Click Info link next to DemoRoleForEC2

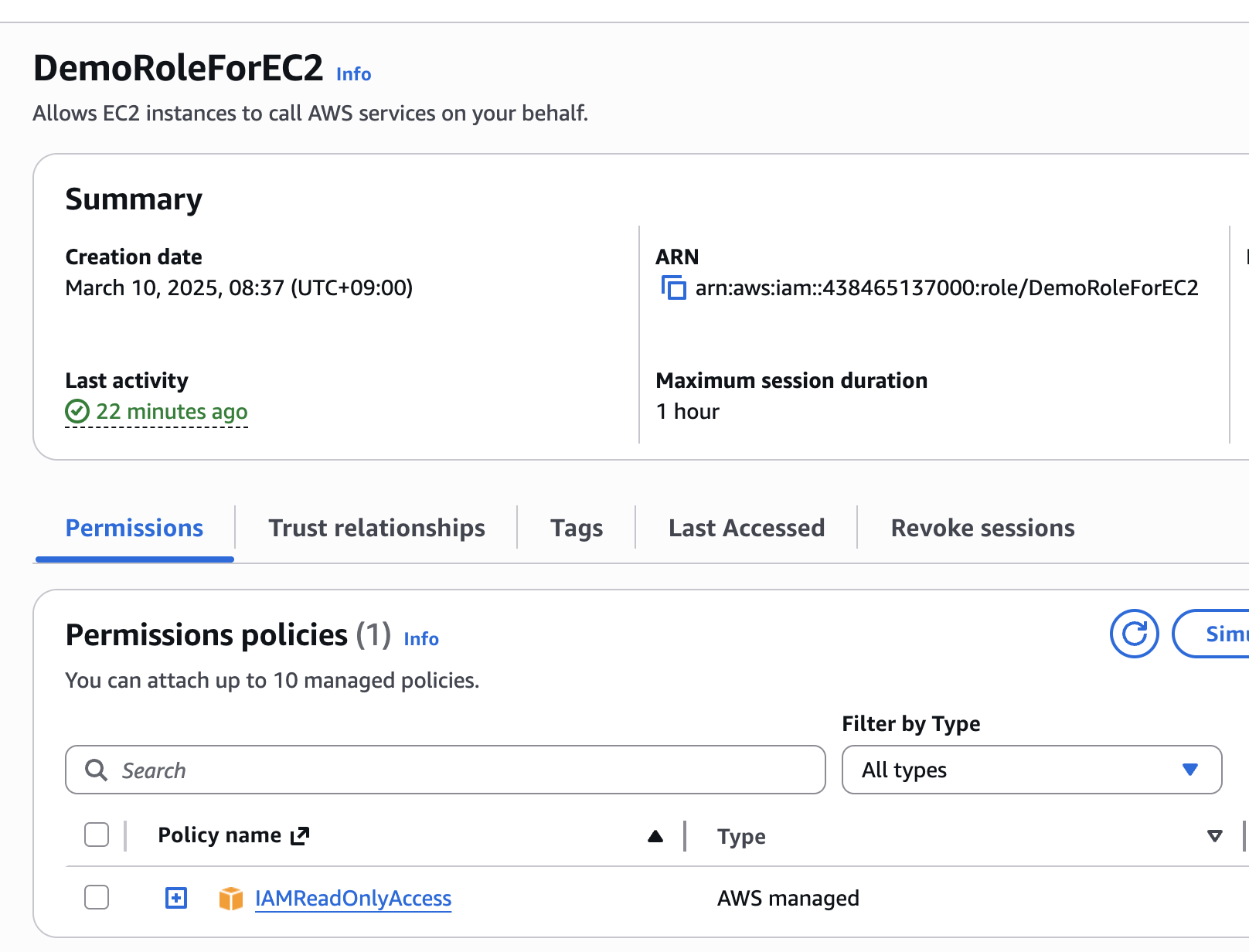[x=354, y=74]
